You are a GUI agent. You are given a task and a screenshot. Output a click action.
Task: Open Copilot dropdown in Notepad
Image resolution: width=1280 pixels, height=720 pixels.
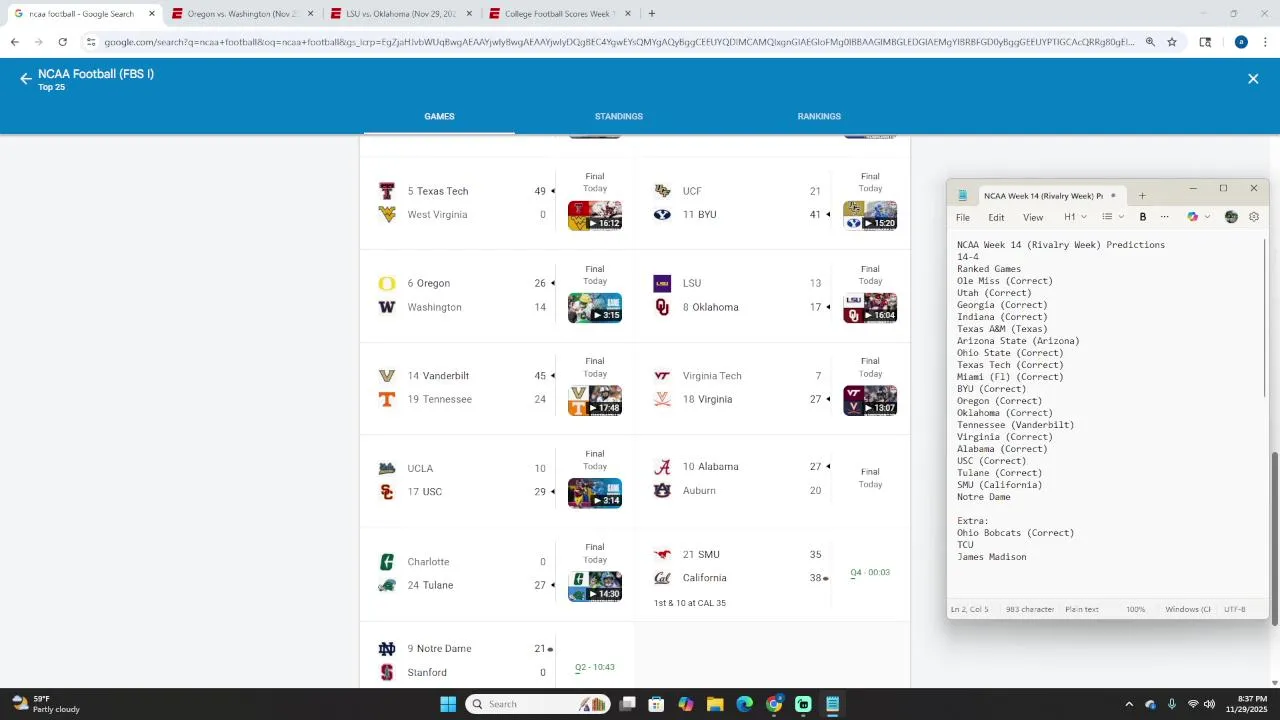coord(1198,217)
